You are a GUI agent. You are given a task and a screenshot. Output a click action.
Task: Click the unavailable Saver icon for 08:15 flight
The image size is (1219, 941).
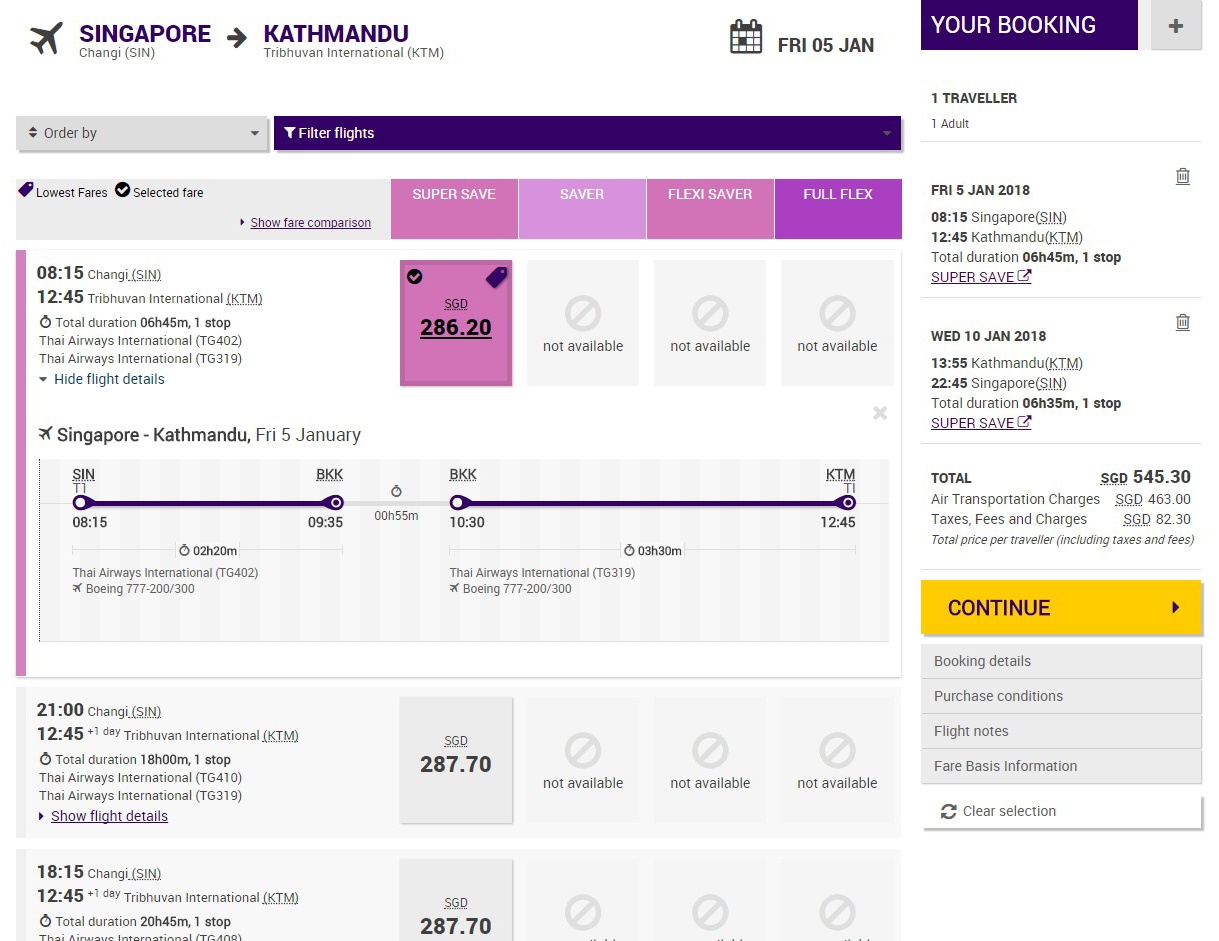[x=583, y=313]
